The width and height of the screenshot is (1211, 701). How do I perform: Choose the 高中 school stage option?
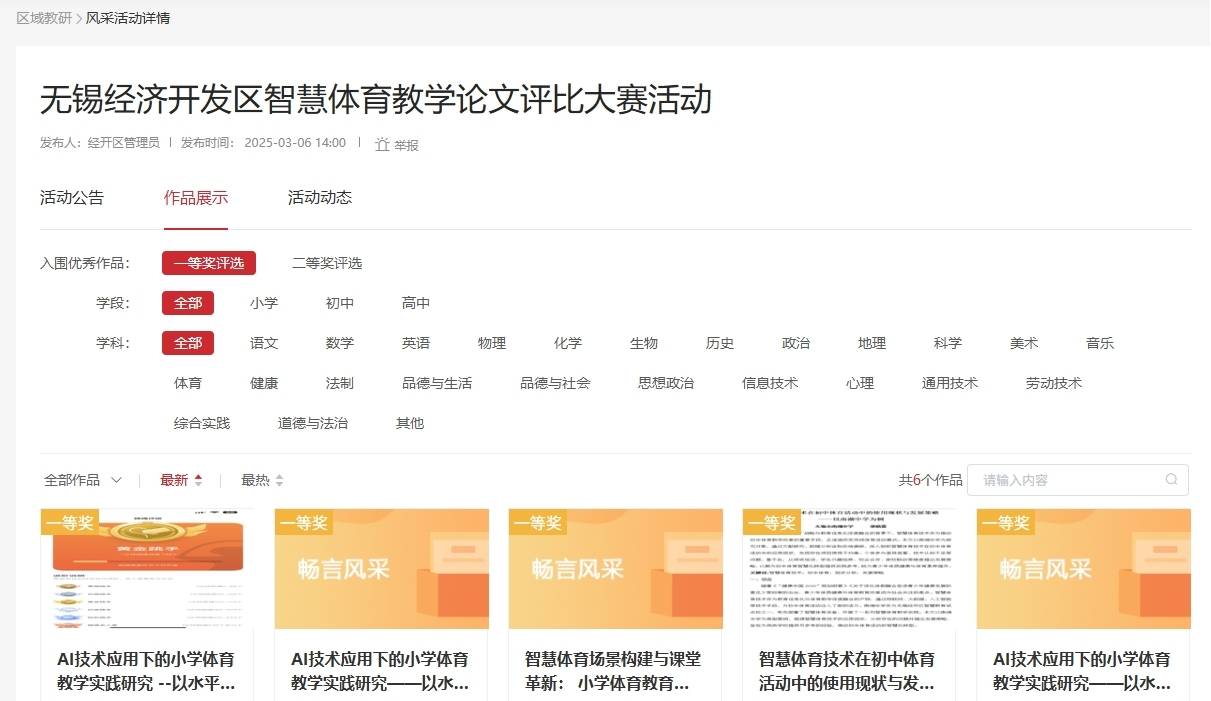(416, 303)
